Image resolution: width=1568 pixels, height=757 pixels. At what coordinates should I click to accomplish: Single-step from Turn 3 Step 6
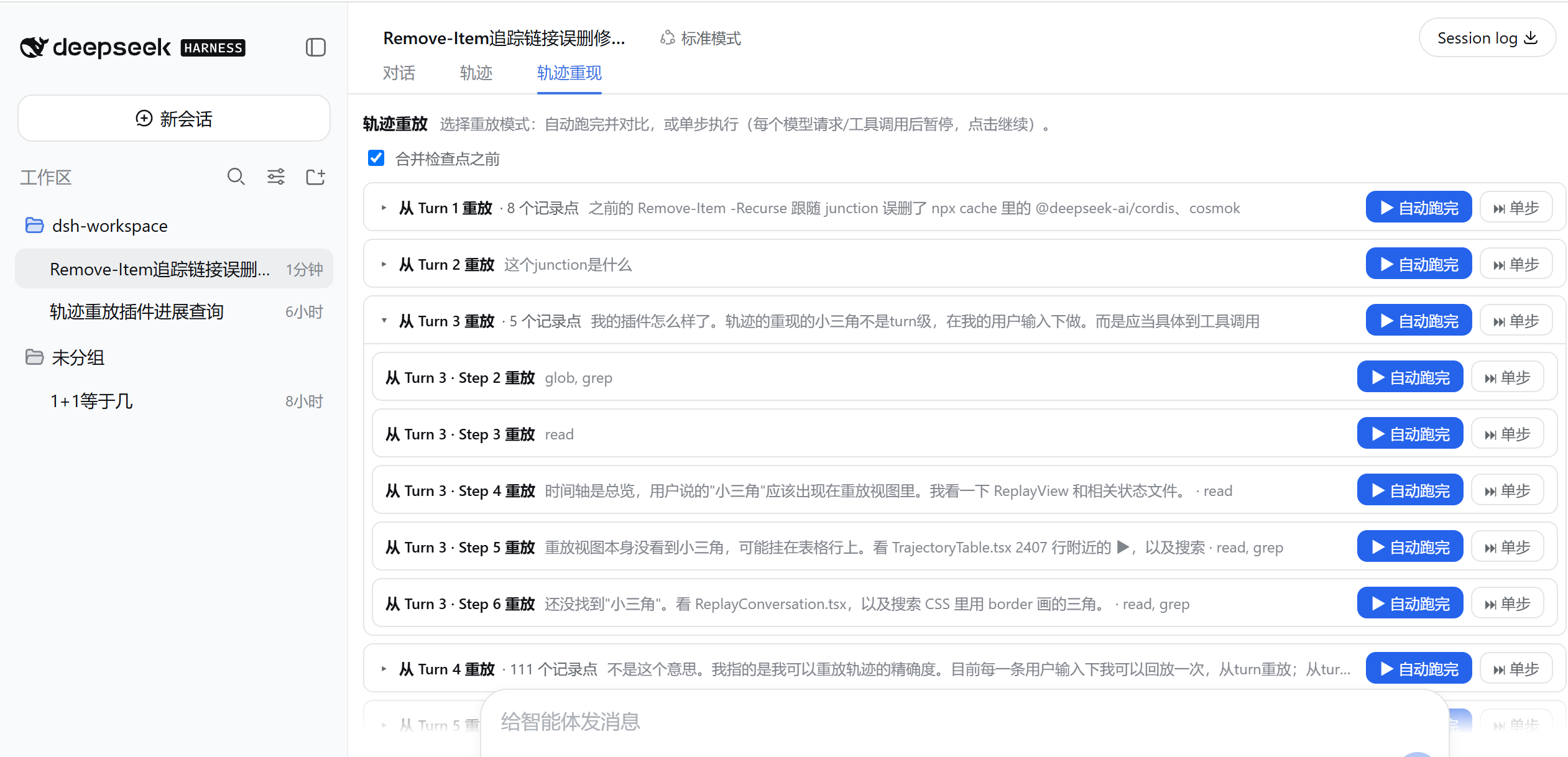tap(1508, 603)
